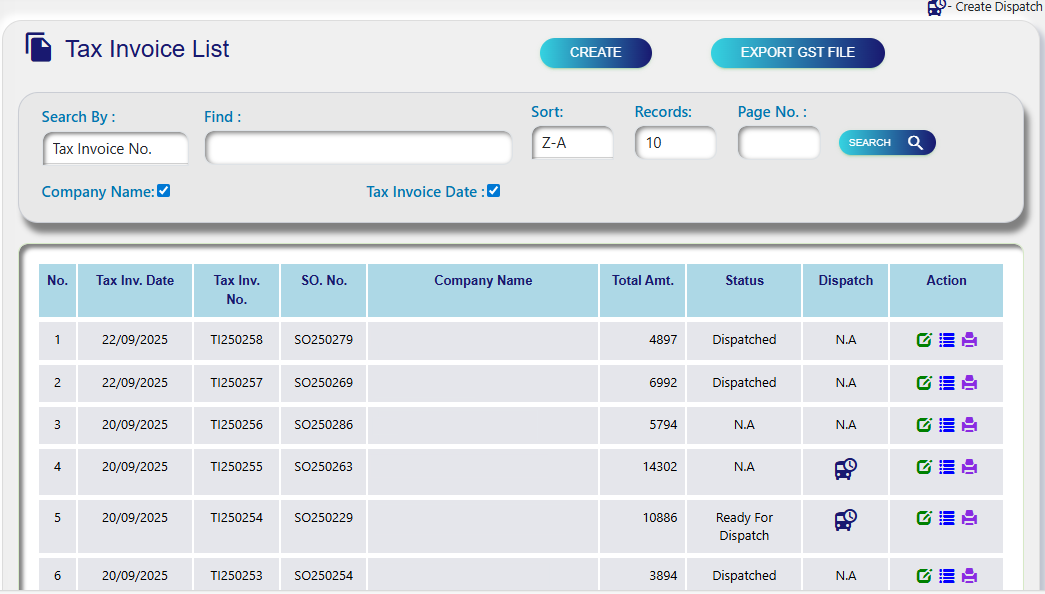Open the Records count dropdown
The image size is (1045, 594).
click(674, 142)
